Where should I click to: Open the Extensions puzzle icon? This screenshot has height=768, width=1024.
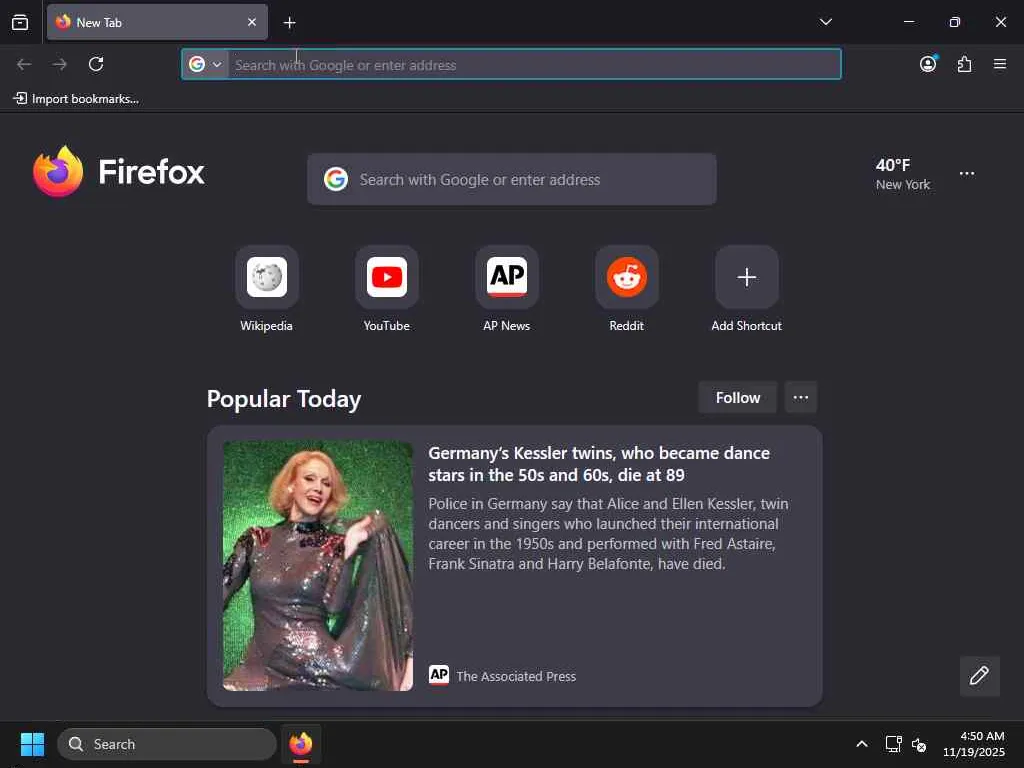click(964, 64)
